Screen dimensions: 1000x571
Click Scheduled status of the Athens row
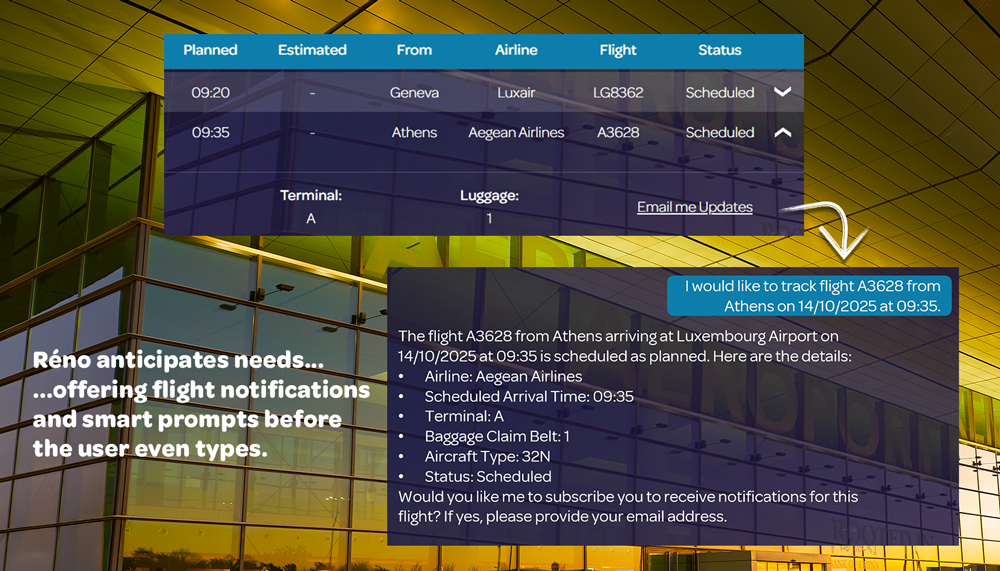pyautogui.click(x=720, y=132)
